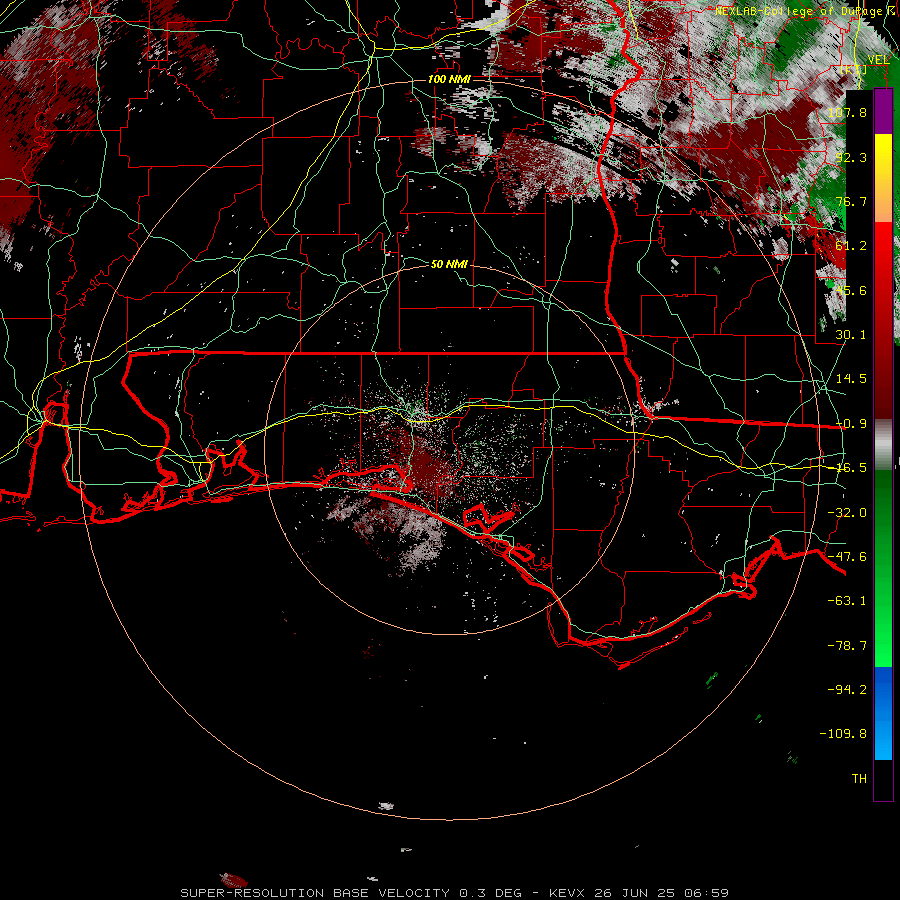900x900 pixels.
Task: Click the -0.9 velocity scale value
Action: (x=851, y=424)
